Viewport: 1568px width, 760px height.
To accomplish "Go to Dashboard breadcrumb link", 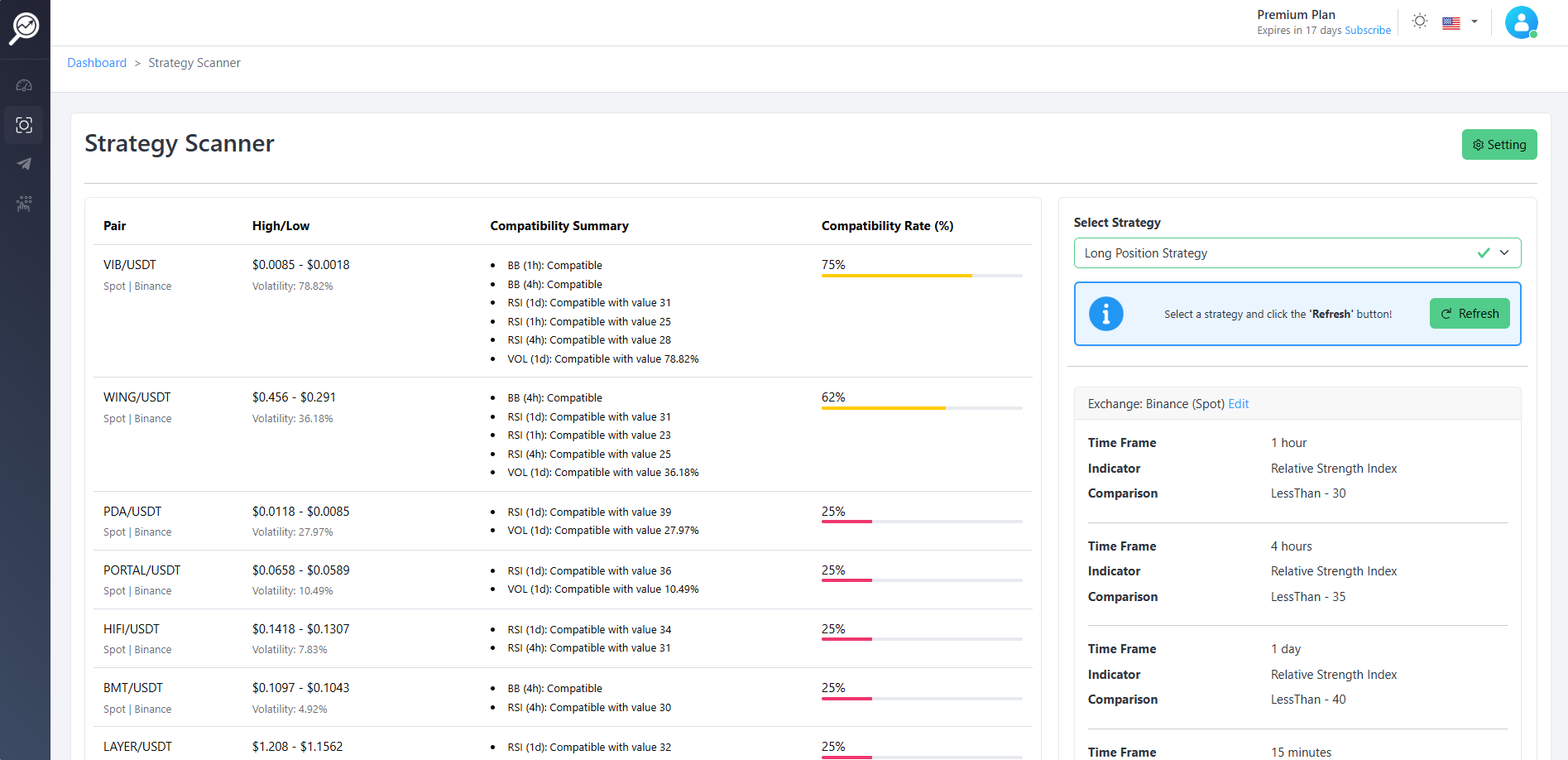I will (x=97, y=63).
